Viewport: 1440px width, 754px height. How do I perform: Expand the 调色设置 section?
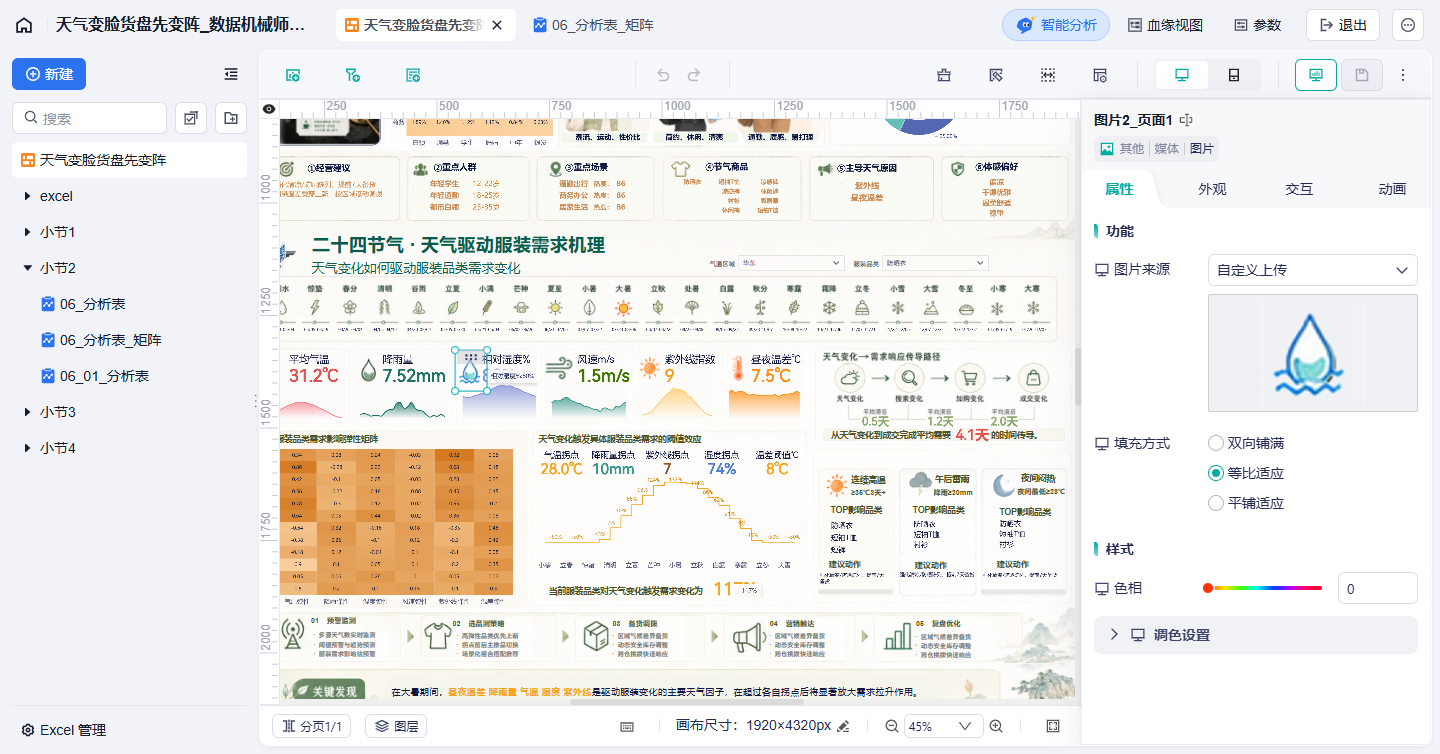point(1256,635)
